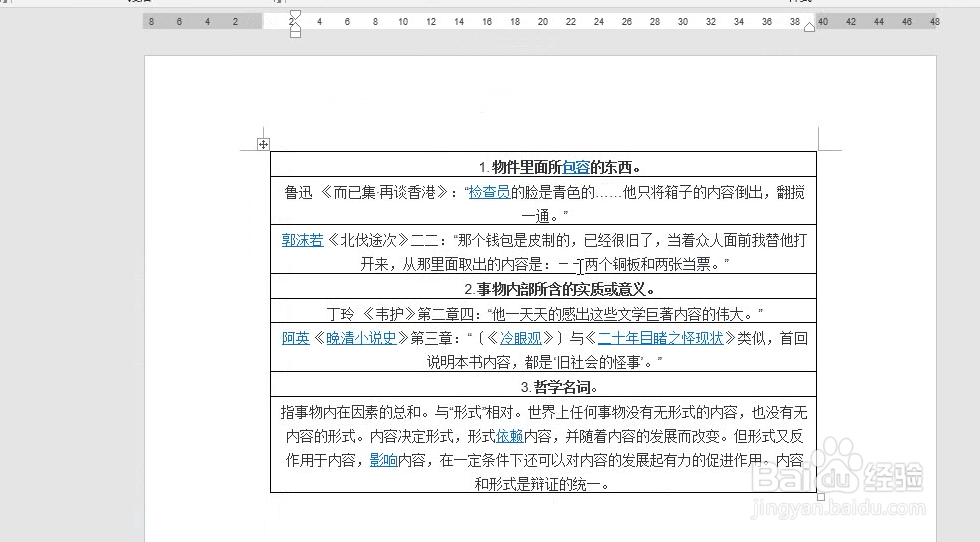This screenshot has width=980, height=542.
Task: Click the text '内容决定形式'
Action: (x=412, y=436)
